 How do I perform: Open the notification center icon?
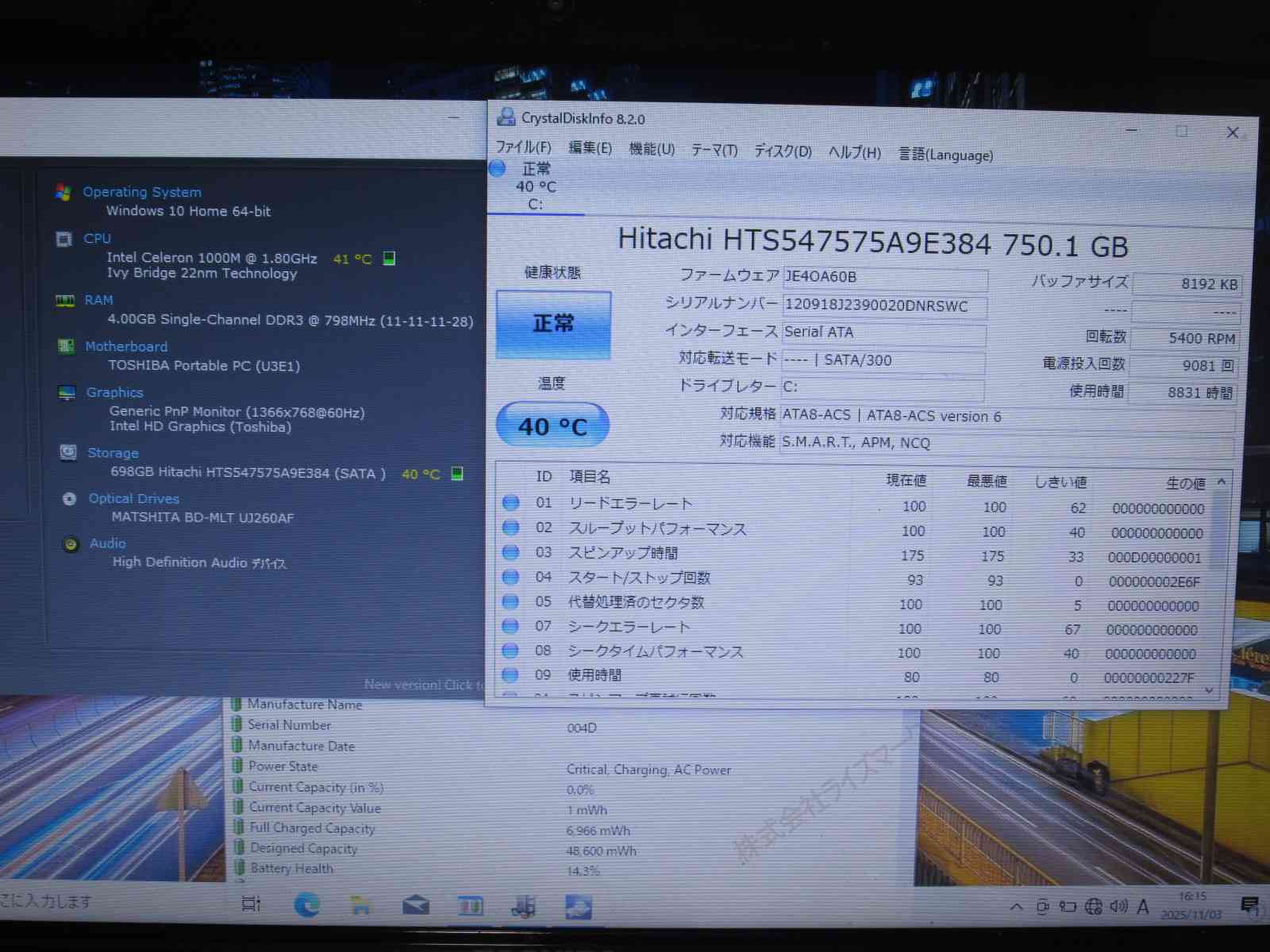pos(1249,905)
